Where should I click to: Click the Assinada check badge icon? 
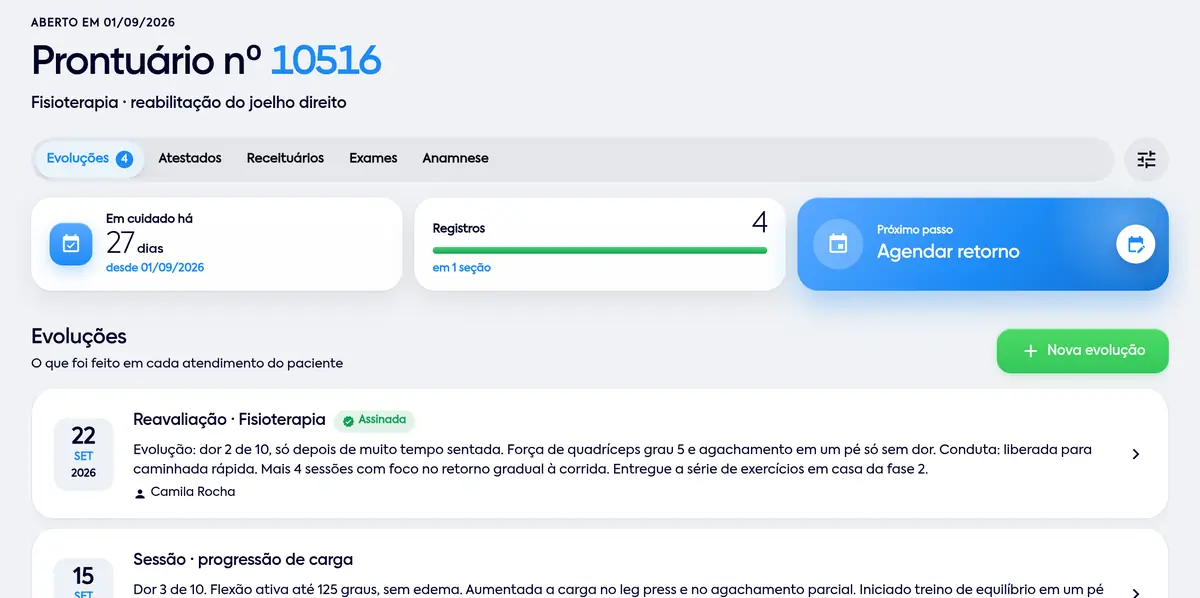click(348, 421)
